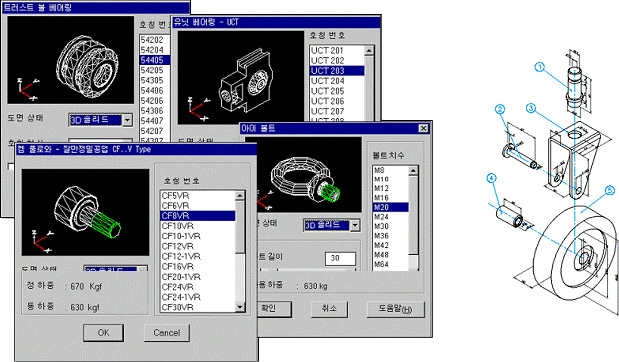The width and height of the screenshot is (619, 362).
Task: Click cam follower 3D preview image
Action: [x=86, y=212]
